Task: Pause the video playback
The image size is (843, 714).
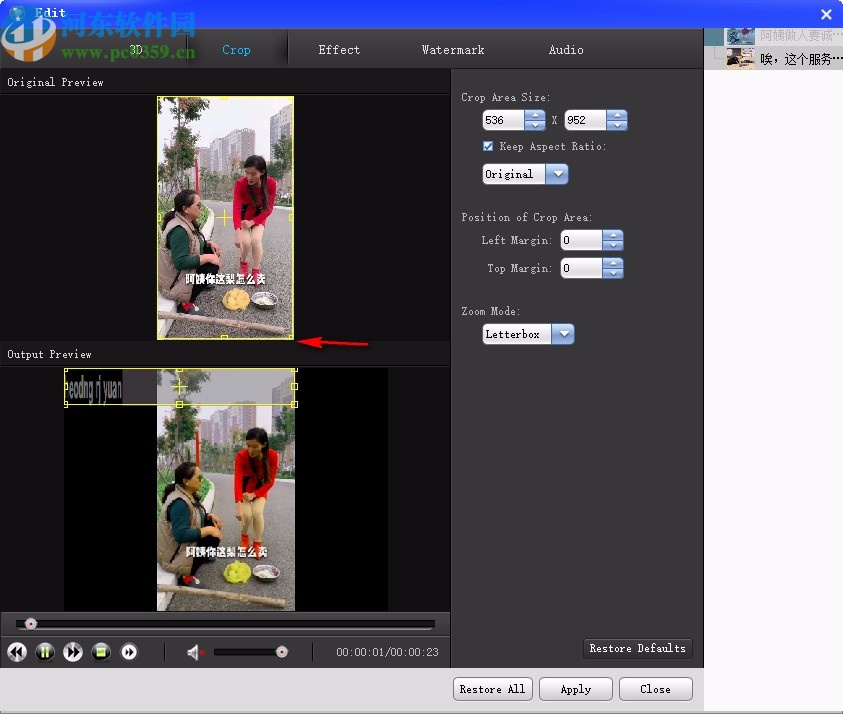Action: coord(45,652)
